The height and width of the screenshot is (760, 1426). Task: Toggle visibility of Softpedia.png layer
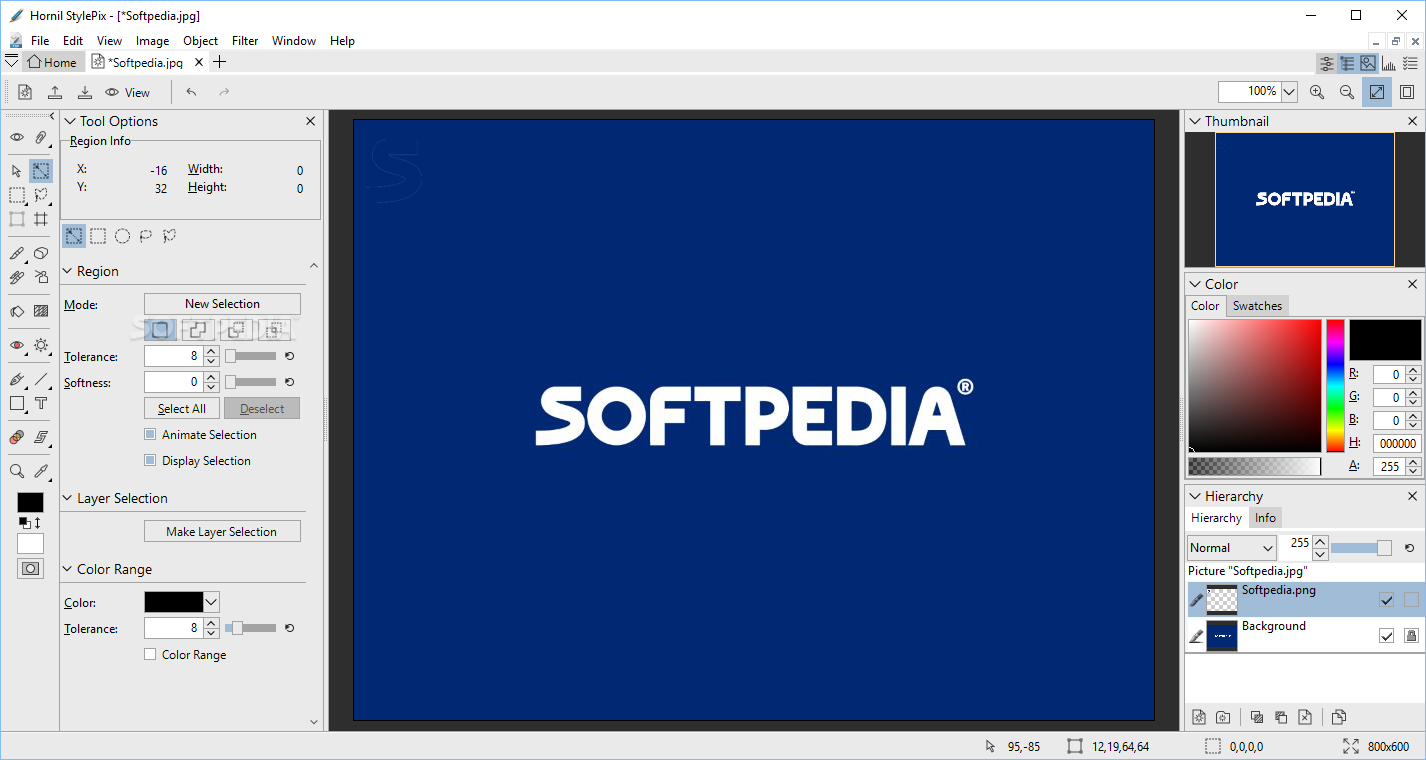point(1386,600)
